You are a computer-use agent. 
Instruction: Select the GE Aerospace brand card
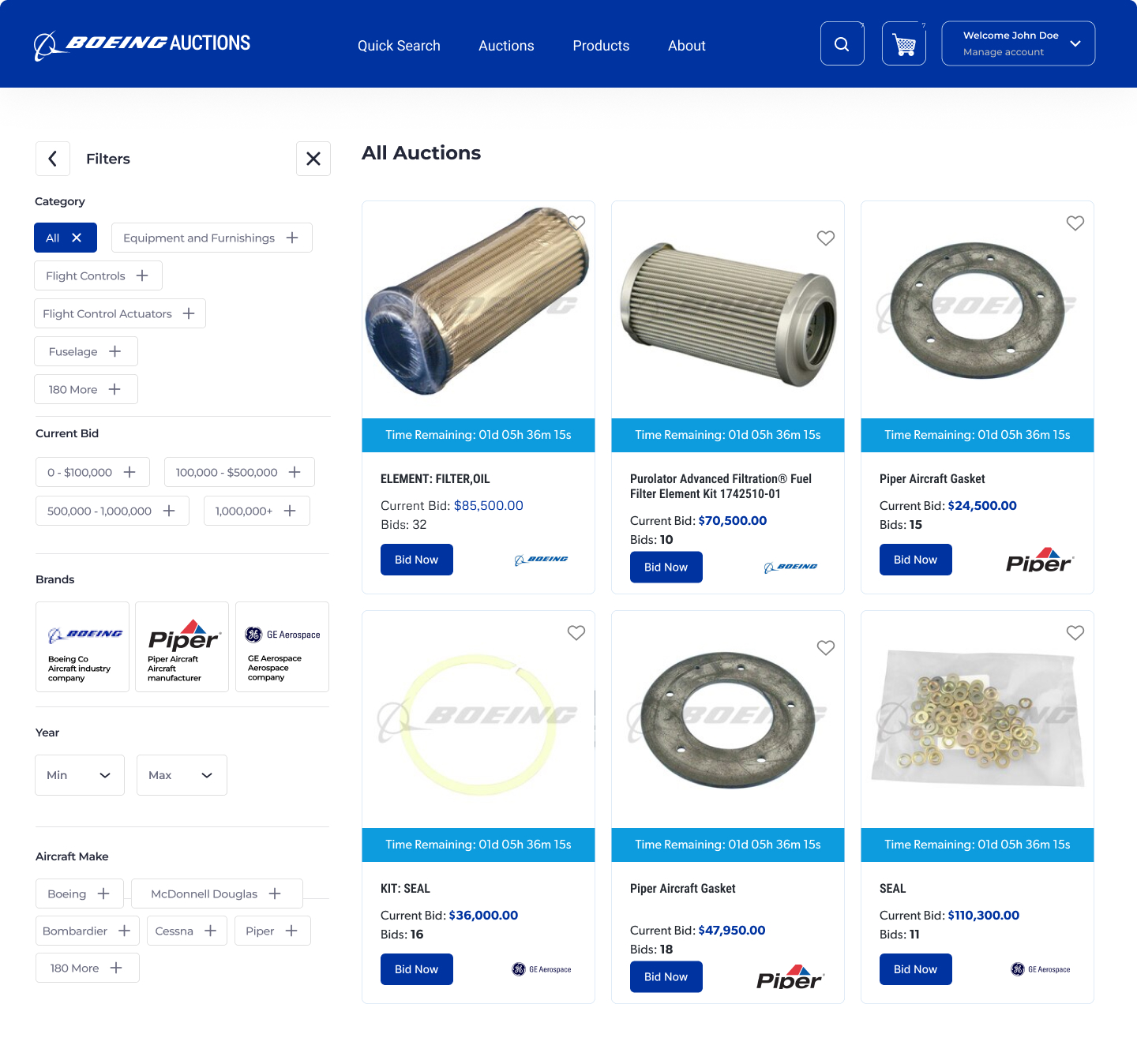click(x=282, y=647)
